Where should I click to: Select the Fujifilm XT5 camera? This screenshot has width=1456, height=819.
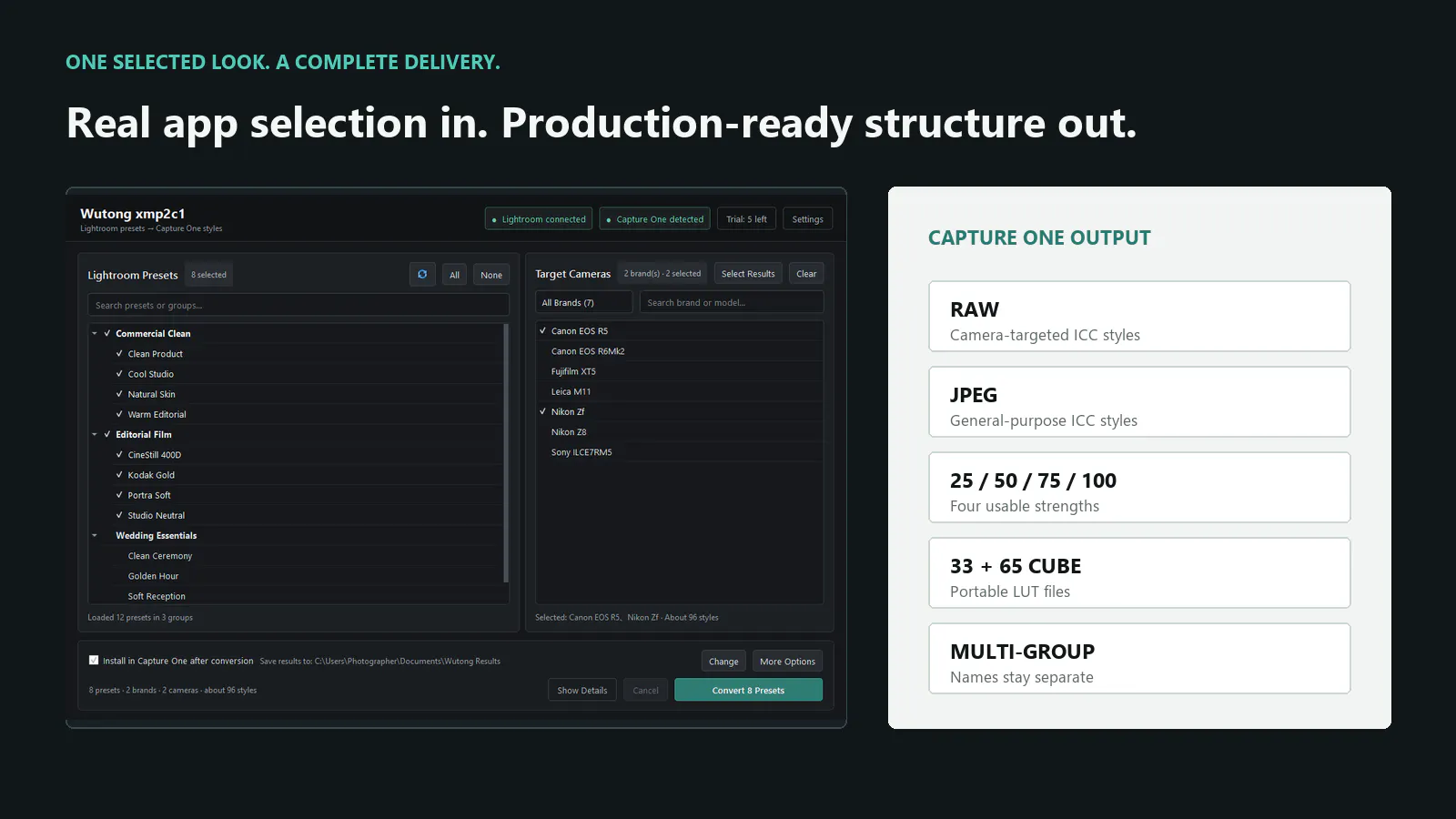[x=680, y=371]
